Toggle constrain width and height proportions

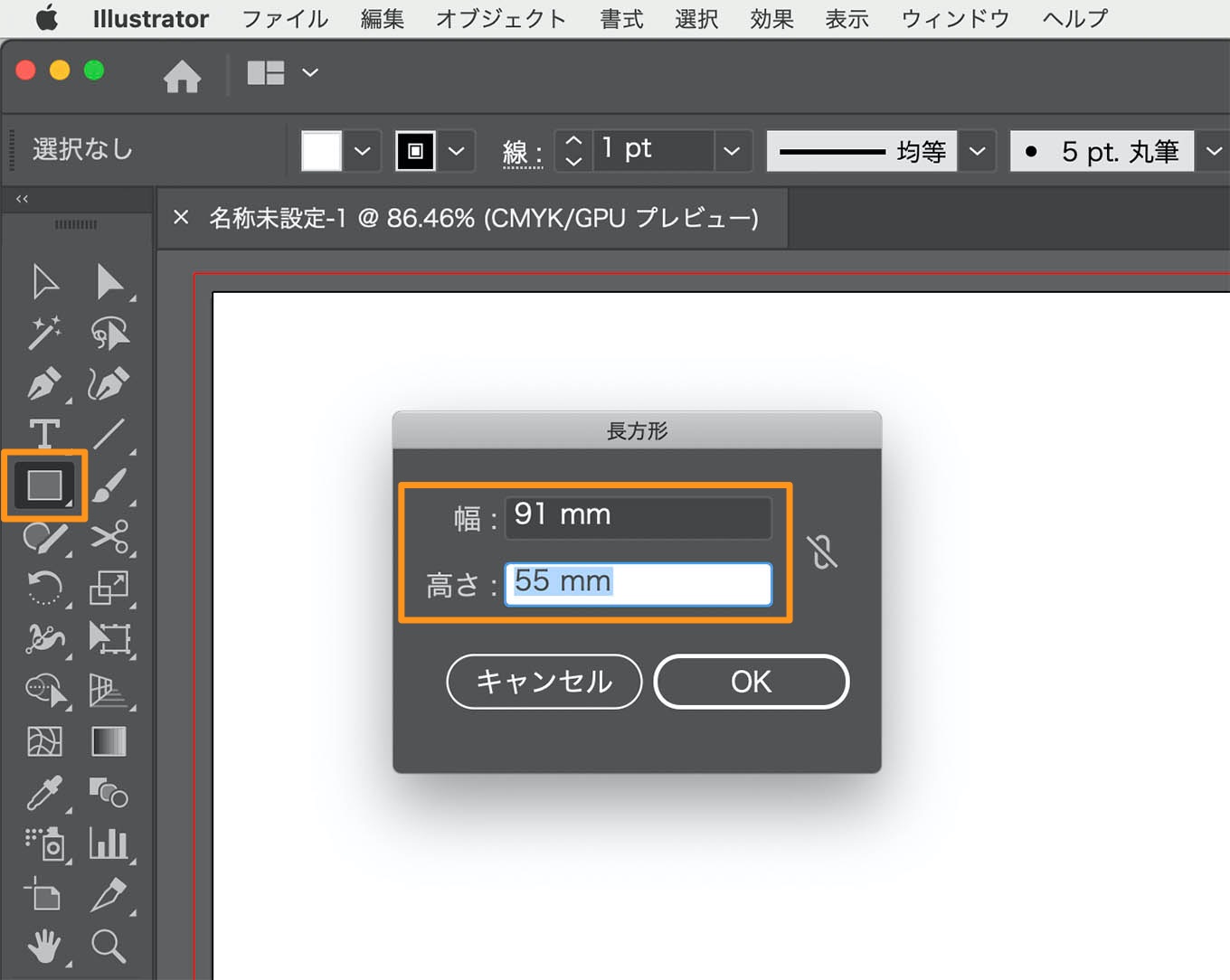click(822, 551)
